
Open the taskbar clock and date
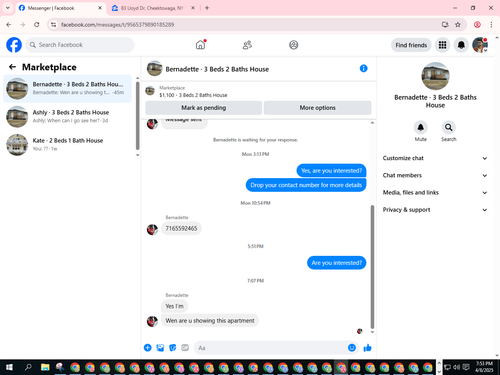[x=484, y=367]
